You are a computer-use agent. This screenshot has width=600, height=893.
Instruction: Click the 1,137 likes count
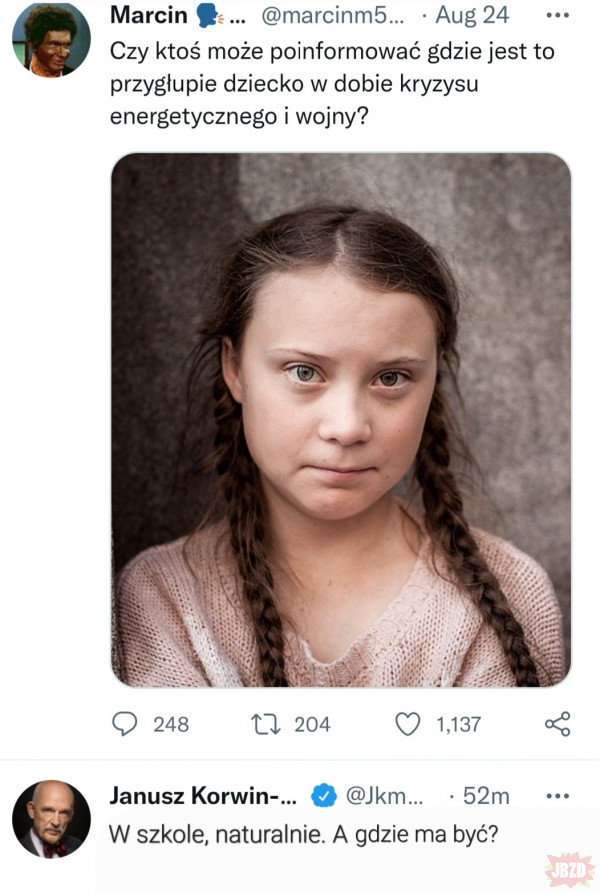pos(459,724)
